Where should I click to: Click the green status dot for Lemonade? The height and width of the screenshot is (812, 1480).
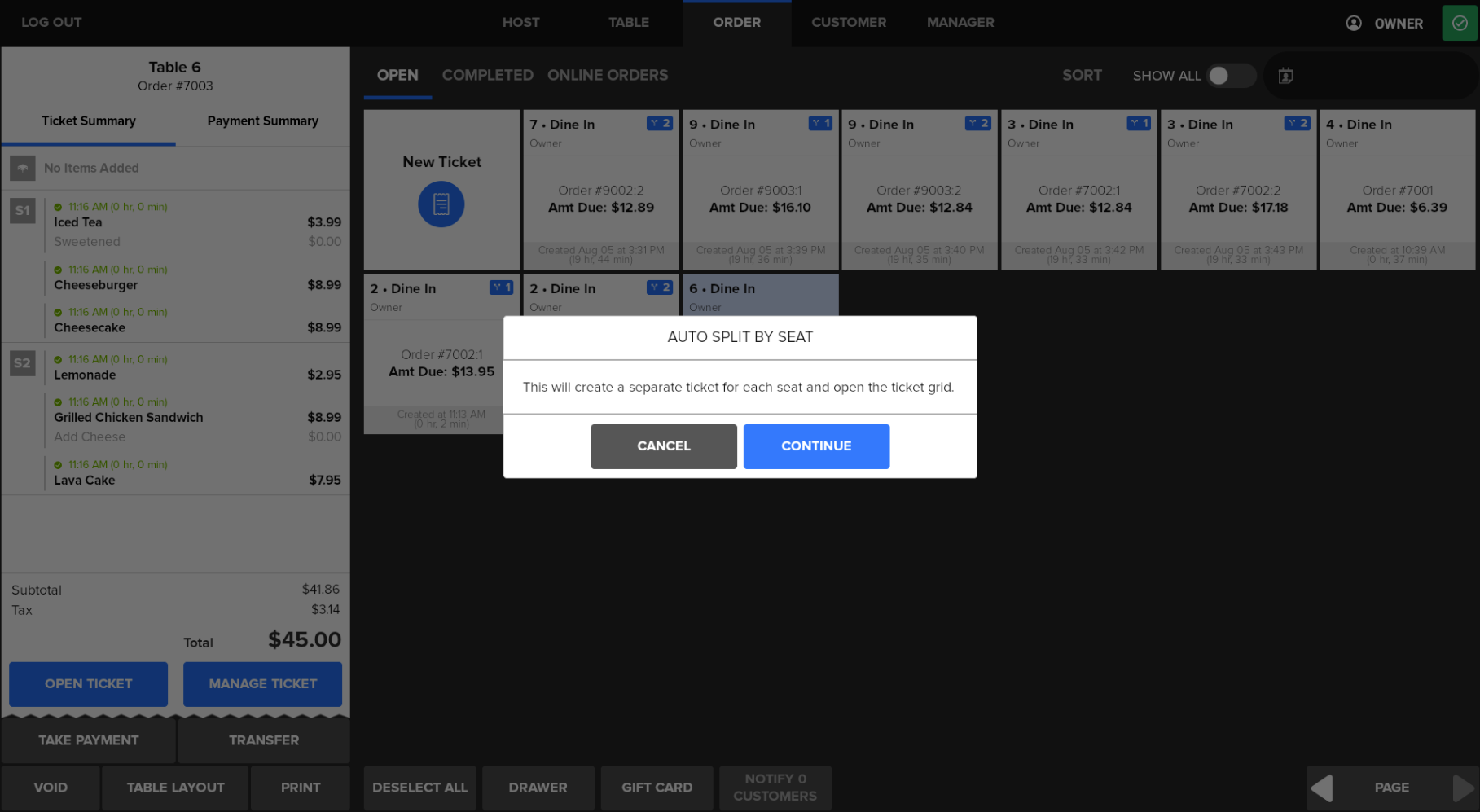click(x=58, y=359)
